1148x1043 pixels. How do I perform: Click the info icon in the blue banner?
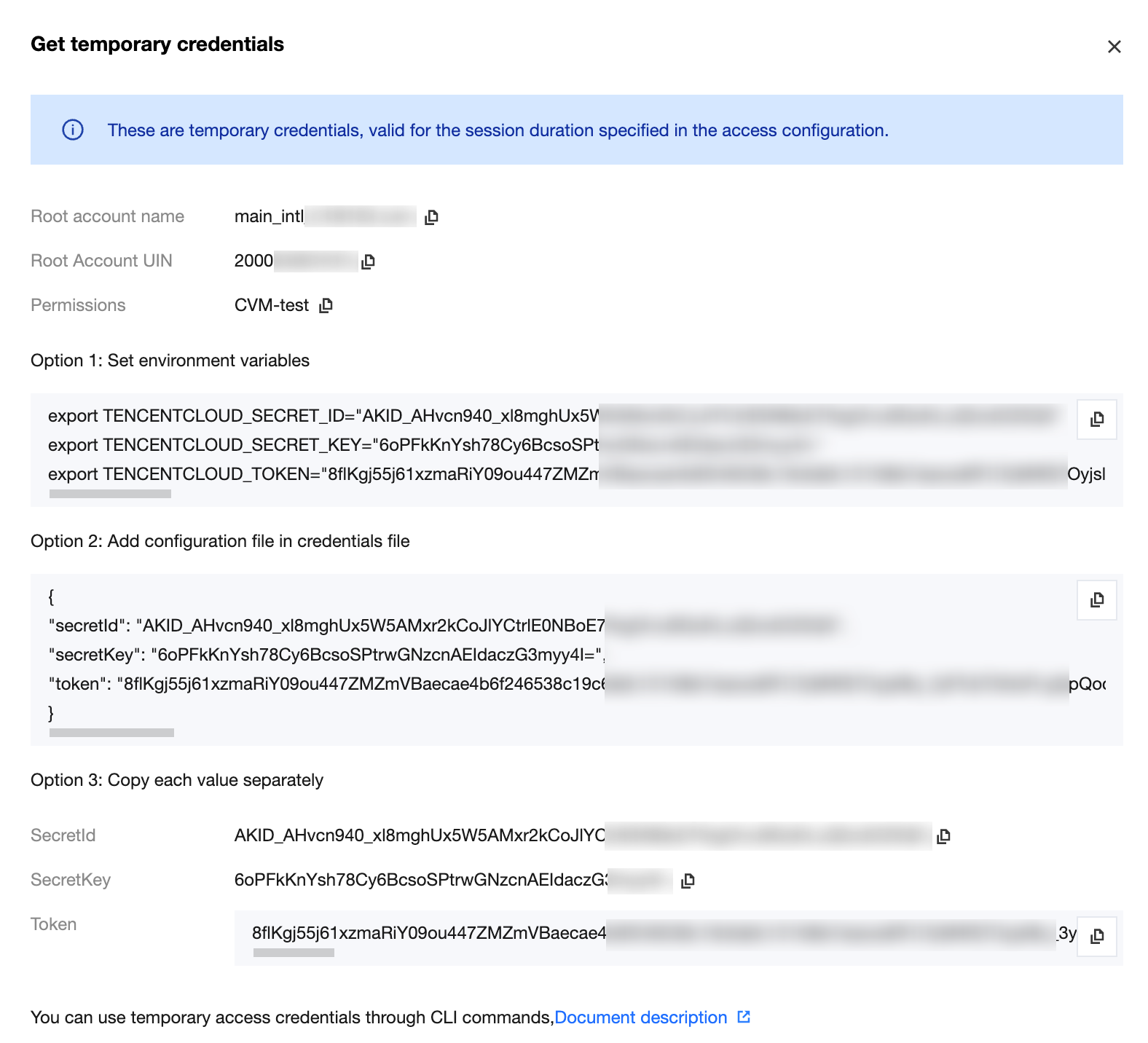click(74, 130)
